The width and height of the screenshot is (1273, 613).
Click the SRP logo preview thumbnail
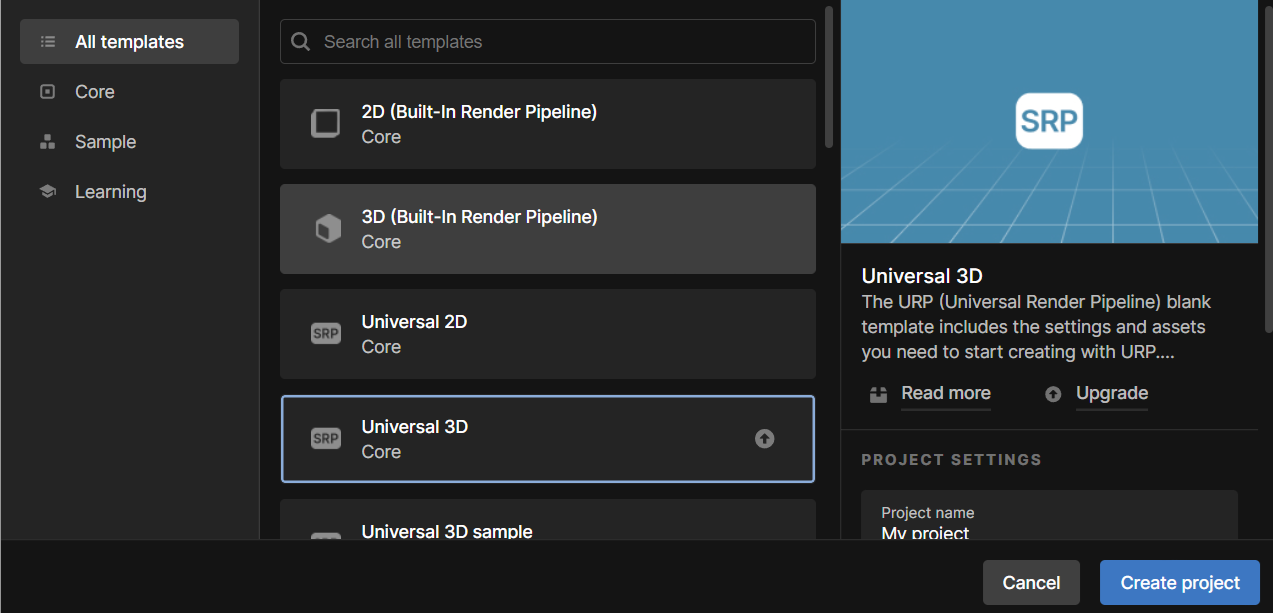tap(1049, 121)
